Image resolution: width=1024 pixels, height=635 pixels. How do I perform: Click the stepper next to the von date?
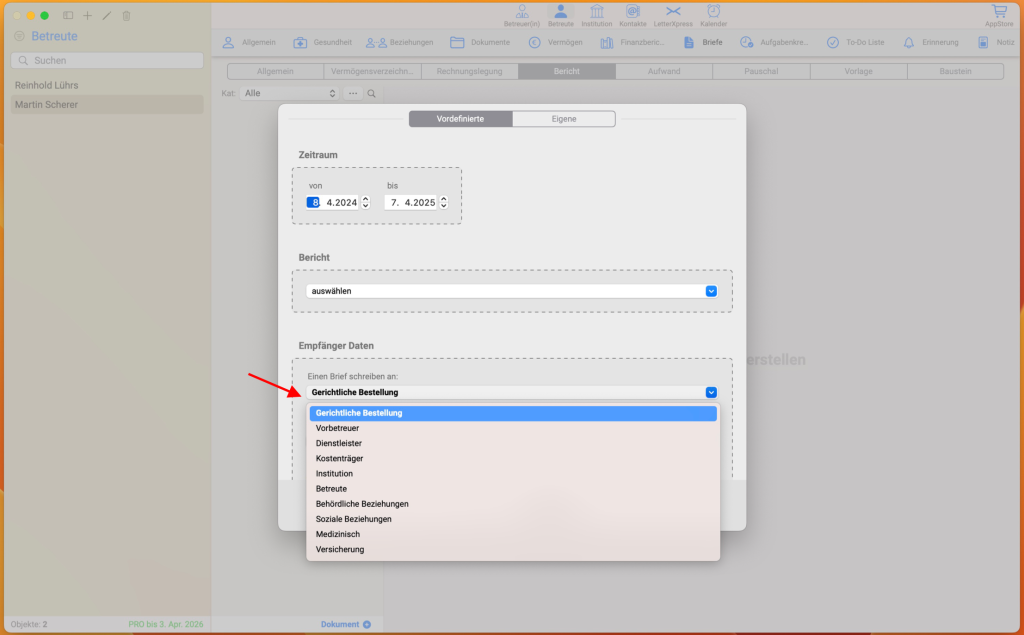click(x=365, y=202)
